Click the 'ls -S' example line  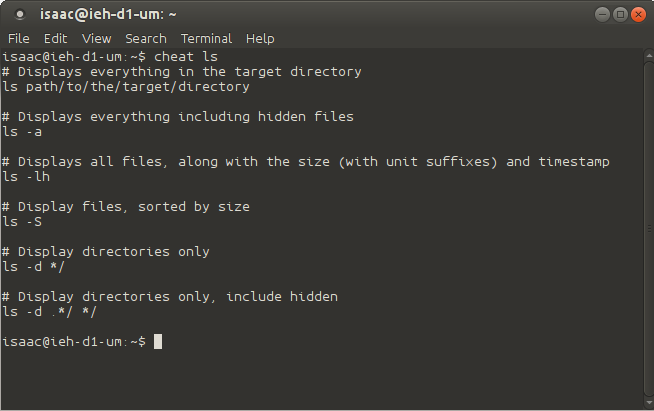click(22, 222)
